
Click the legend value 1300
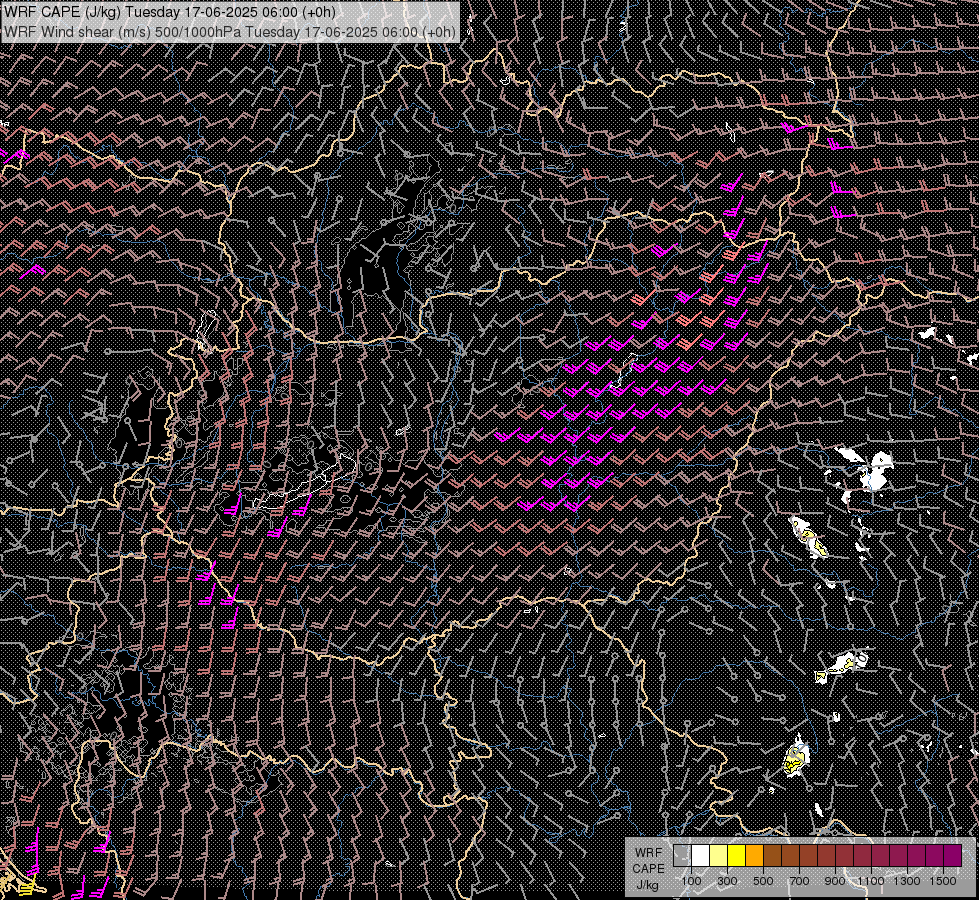click(x=907, y=881)
